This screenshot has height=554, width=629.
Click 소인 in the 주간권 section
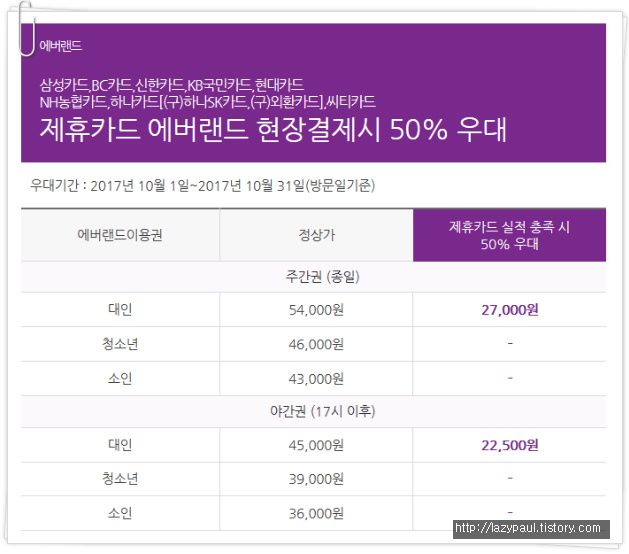pyautogui.click(x=120, y=378)
